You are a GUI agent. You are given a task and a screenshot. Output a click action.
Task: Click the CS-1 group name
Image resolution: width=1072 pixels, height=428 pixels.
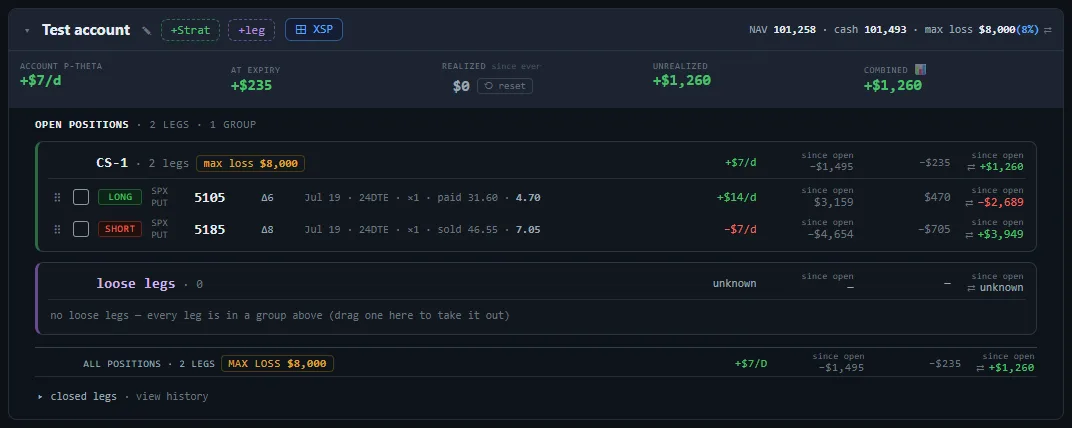click(112, 163)
